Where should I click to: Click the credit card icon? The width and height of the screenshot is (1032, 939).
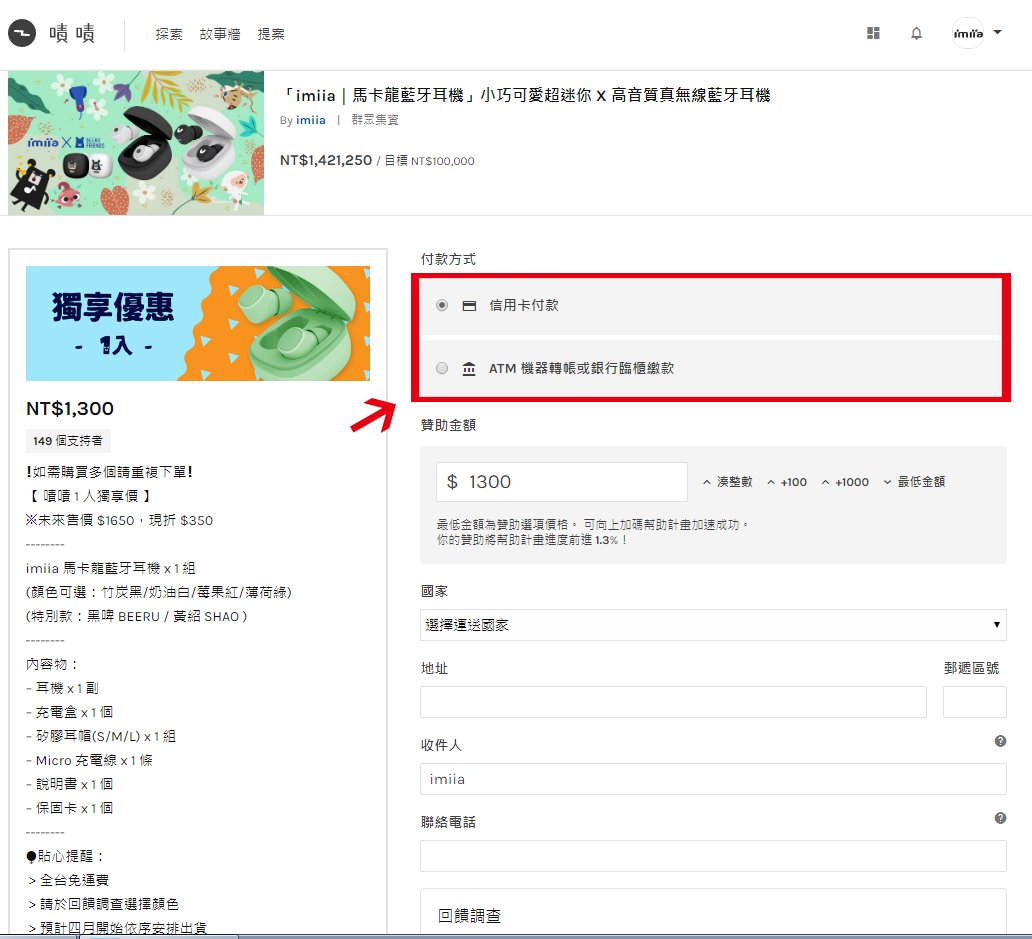click(x=469, y=306)
